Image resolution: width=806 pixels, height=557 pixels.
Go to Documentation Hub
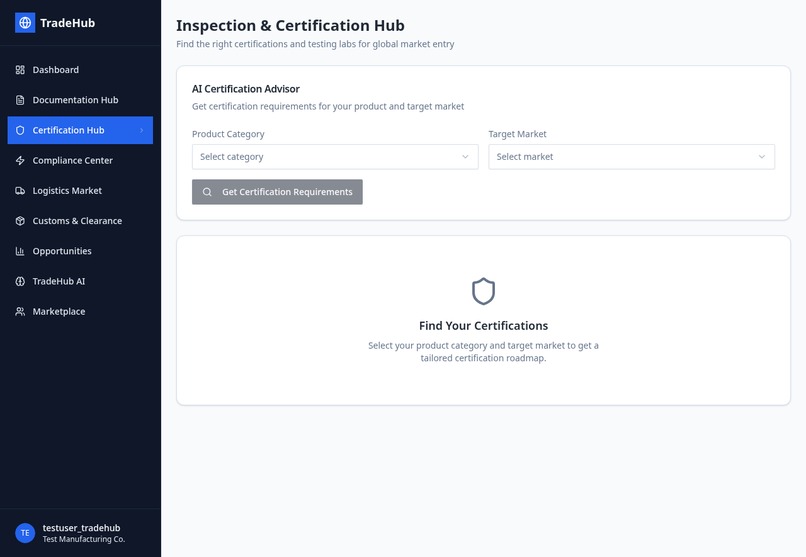(x=80, y=100)
